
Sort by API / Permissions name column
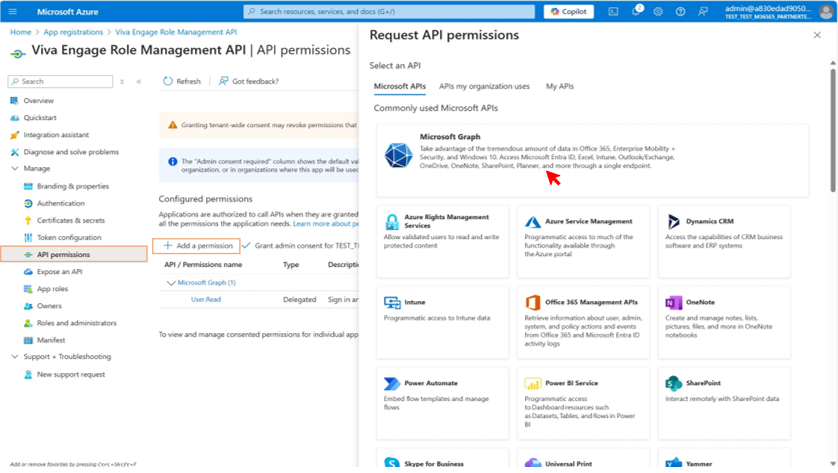(203, 265)
